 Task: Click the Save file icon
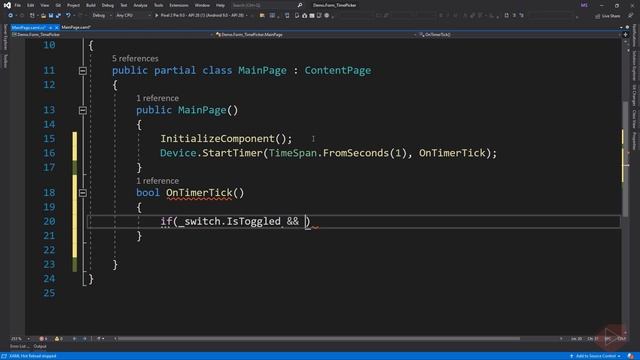pos(51,16)
